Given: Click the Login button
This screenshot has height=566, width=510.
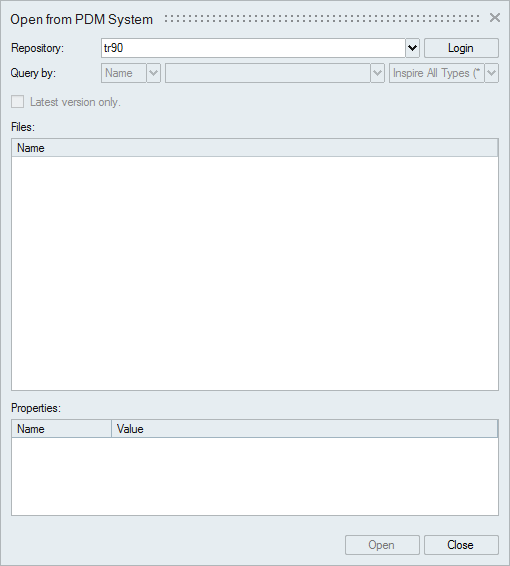Looking at the screenshot, I should point(461,48).
